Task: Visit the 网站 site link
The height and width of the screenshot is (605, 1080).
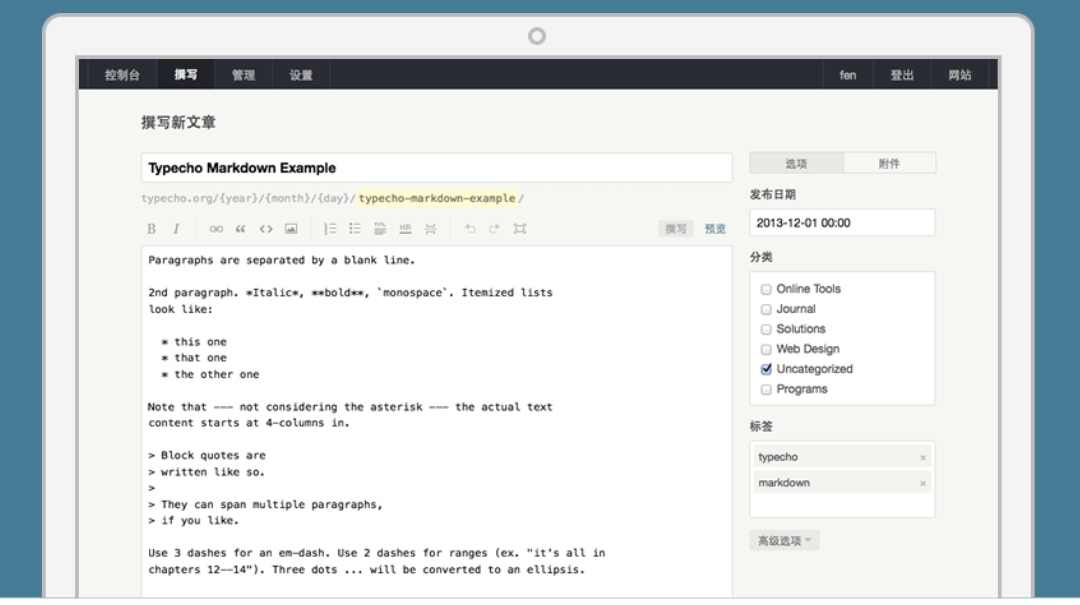Action: [959, 74]
